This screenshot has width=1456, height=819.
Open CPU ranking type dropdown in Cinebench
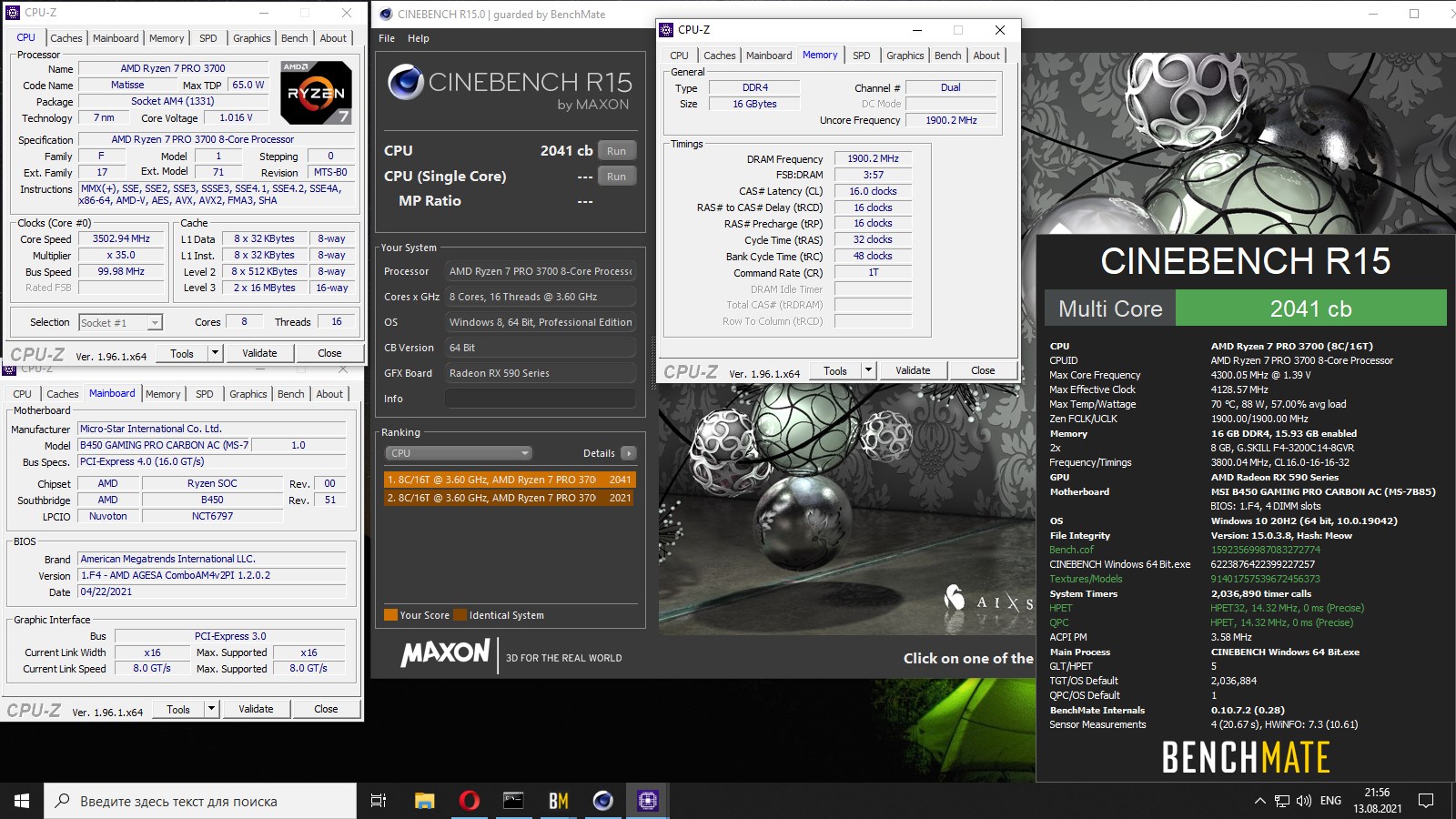pyautogui.click(x=459, y=453)
